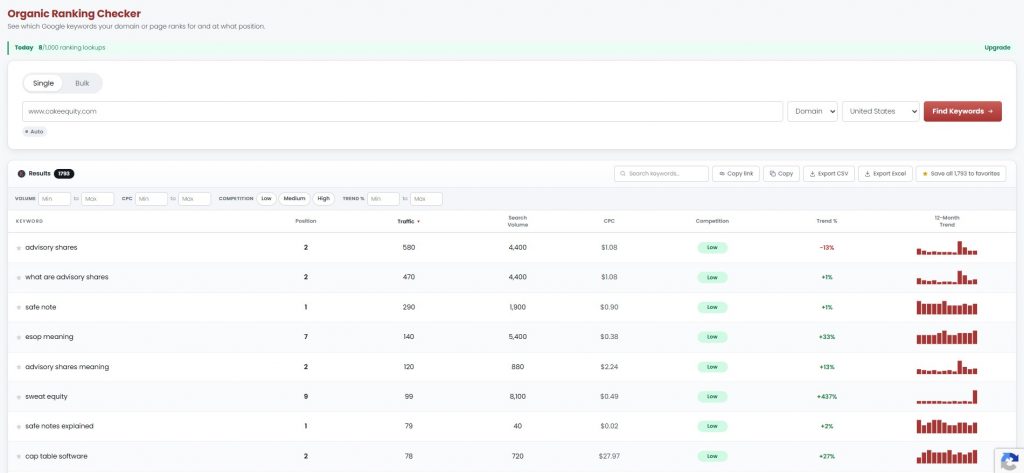Click the reCAPTCHA badge icon
The height and width of the screenshot is (473, 1024).
pyautogui.click(x=1009, y=460)
